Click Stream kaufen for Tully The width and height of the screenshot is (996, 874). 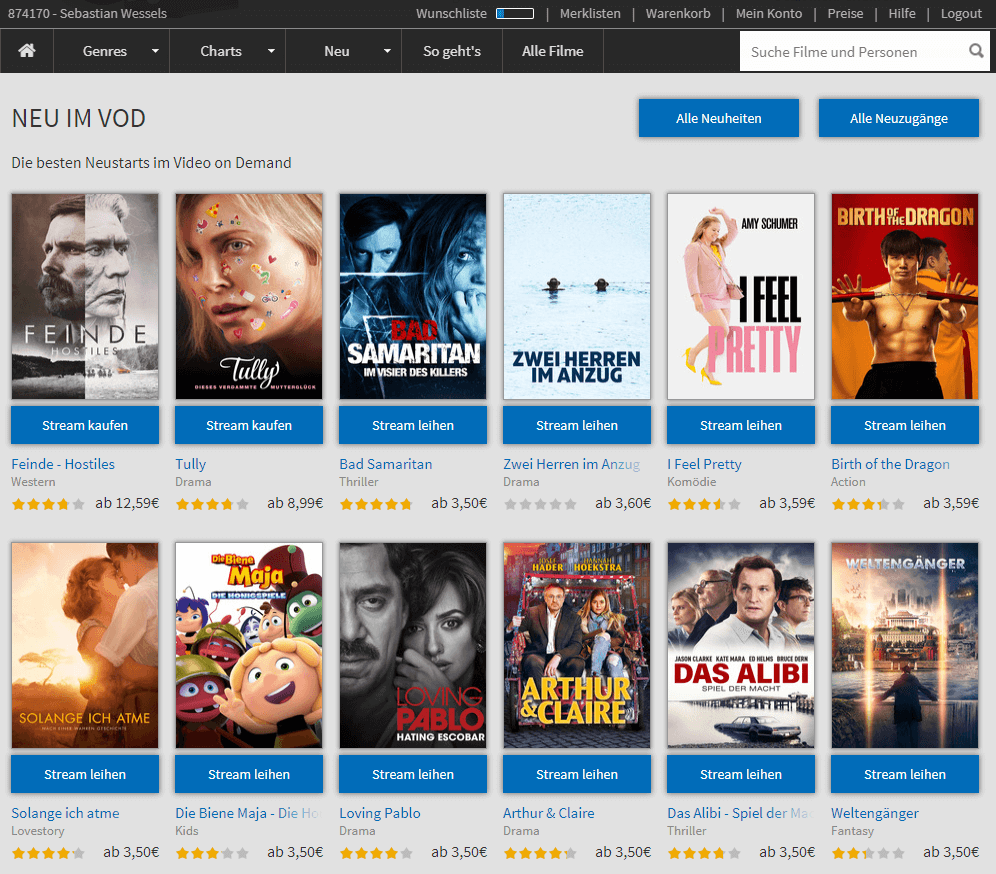[249, 425]
